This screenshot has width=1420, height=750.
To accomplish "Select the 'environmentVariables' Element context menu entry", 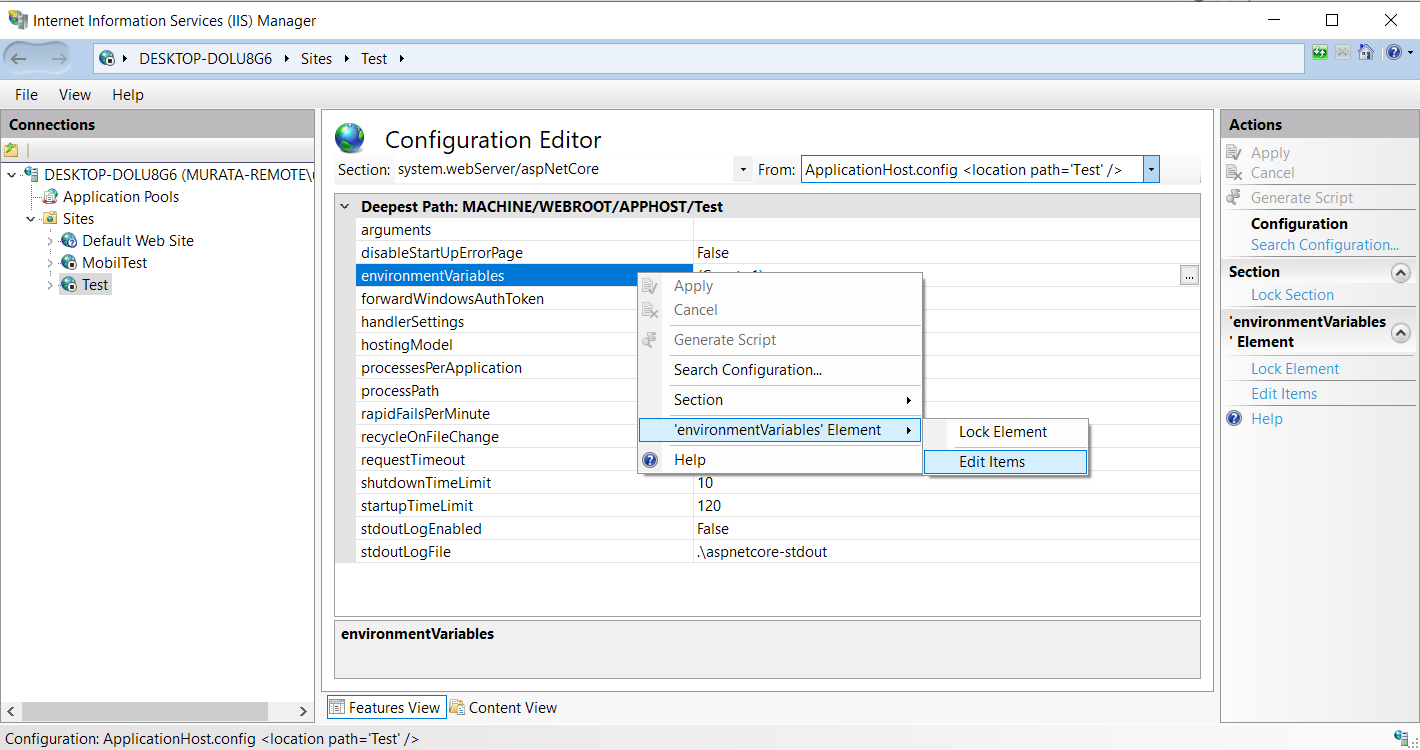I will click(x=779, y=430).
